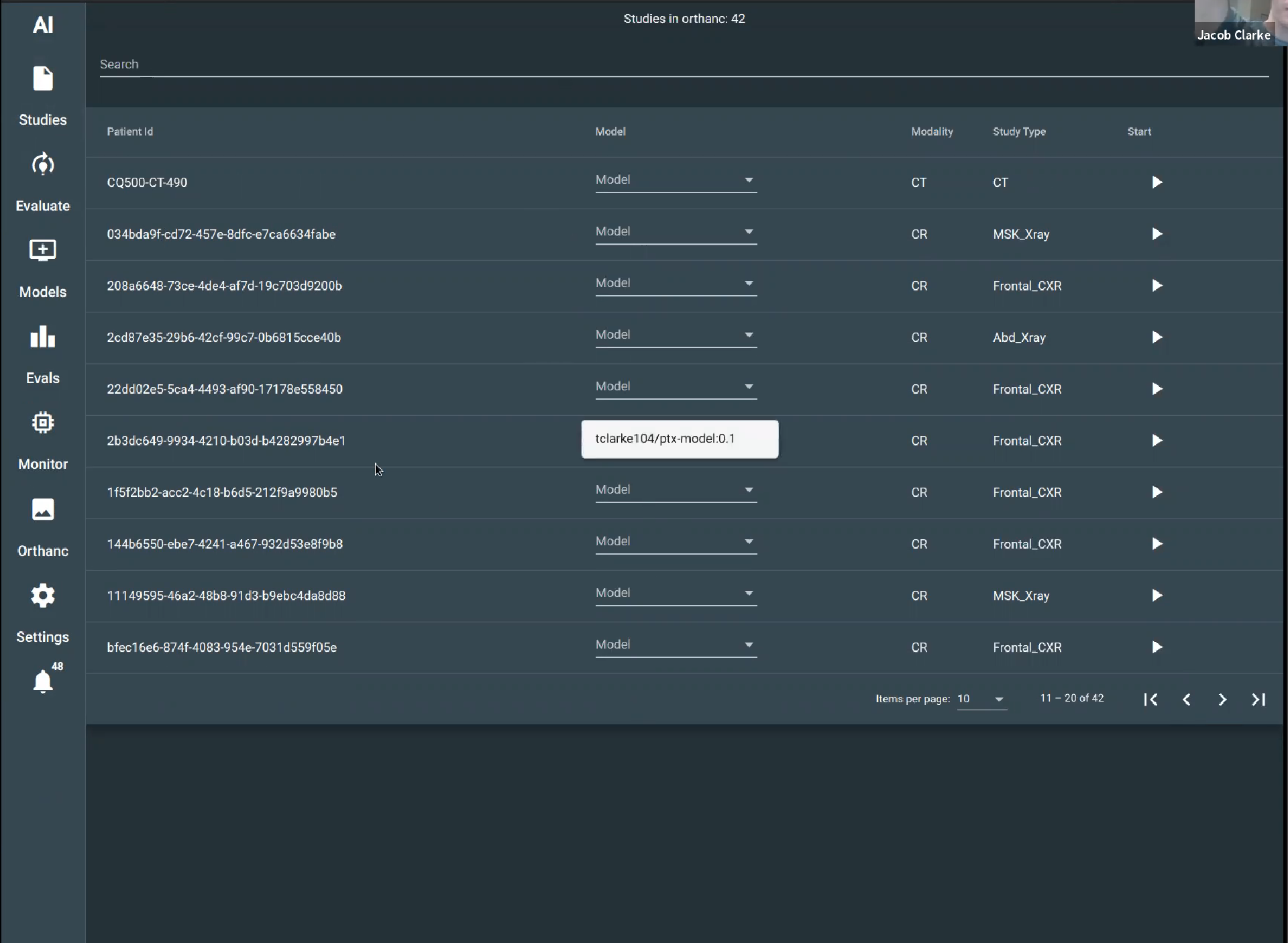This screenshot has width=1288, height=943.
Task: Click Patient Id column header
Action: [130, 131]
